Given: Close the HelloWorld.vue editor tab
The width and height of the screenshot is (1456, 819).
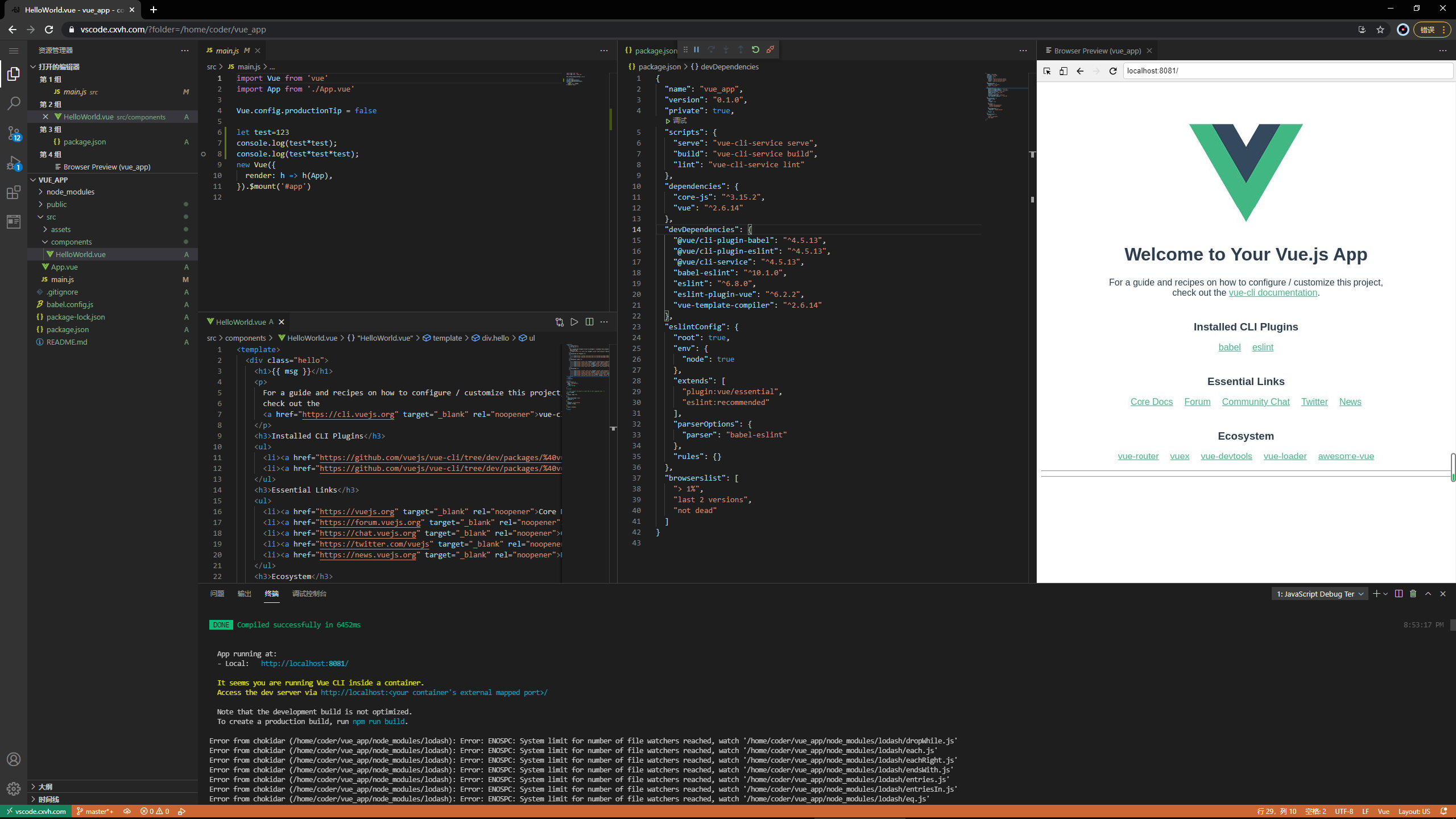Looking at the screenshot, I should click(282, 322).
